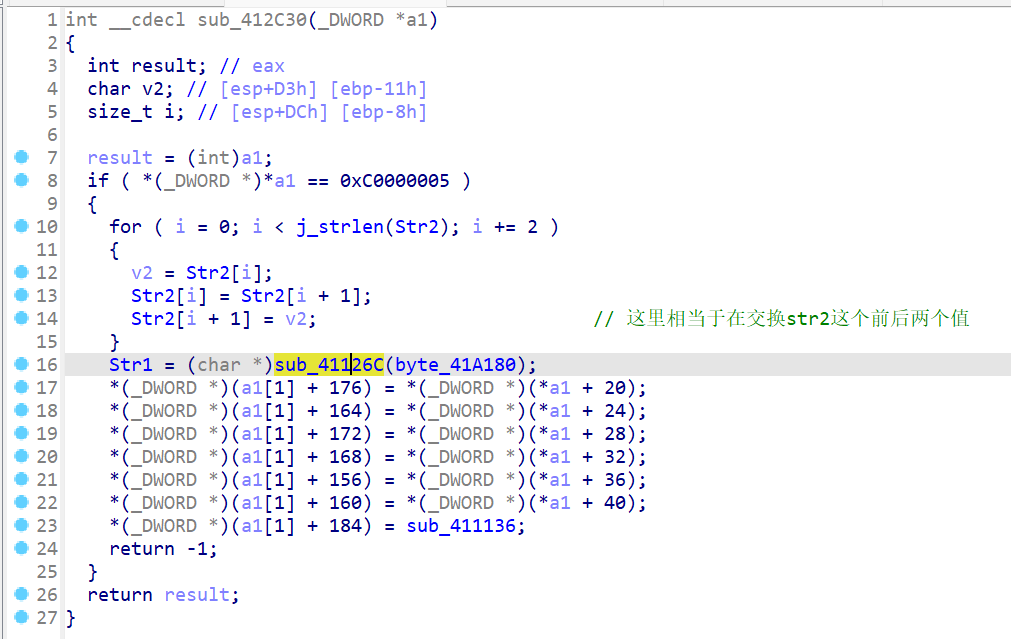Toggle breakpoint dot on line 23
Image resolution: width=1011 pixels, height=639 pixels.
point(21,525)
